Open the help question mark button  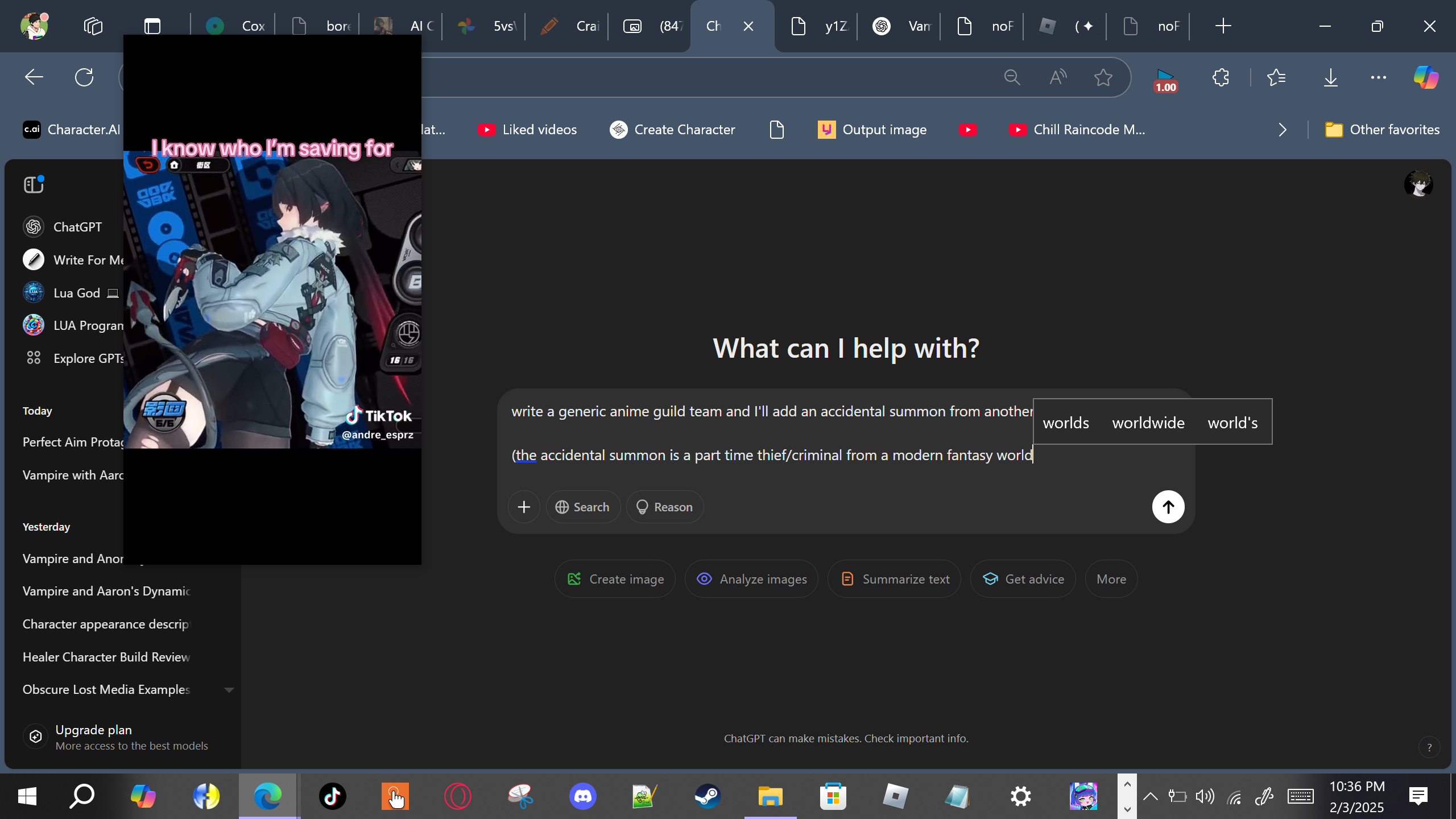tap(1429, 747)
